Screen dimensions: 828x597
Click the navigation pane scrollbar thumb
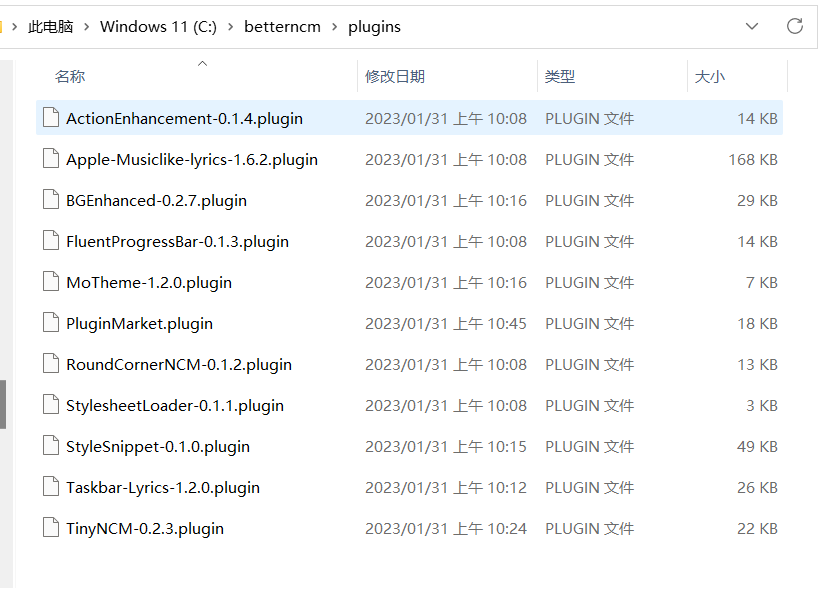[x=3, y=404]
